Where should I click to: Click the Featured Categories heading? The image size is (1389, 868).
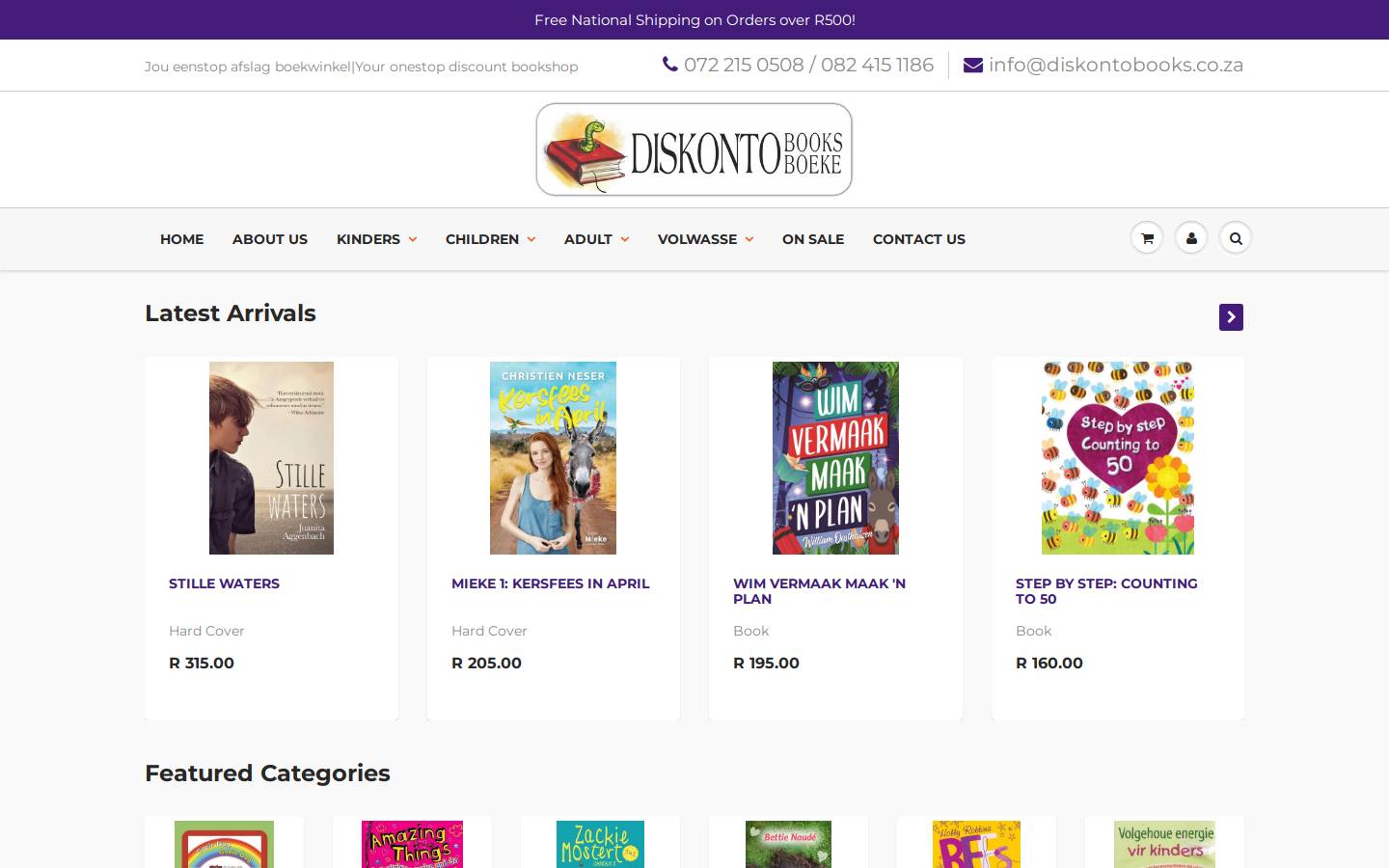tap(267, 773)
